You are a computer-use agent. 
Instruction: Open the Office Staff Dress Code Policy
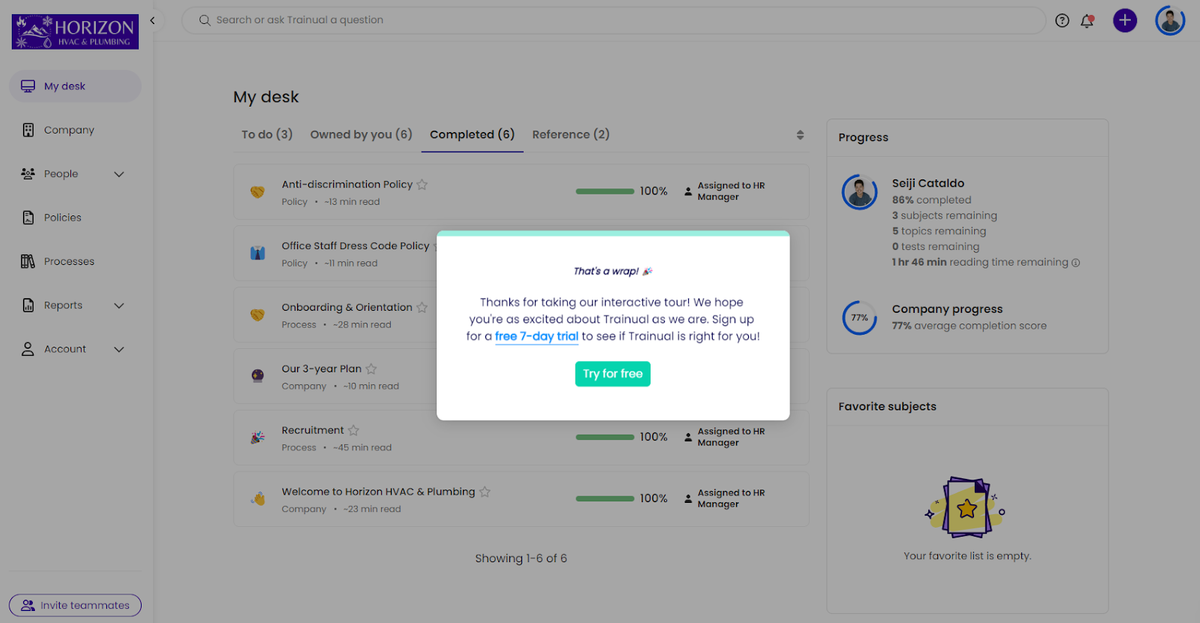coord(355,246)
